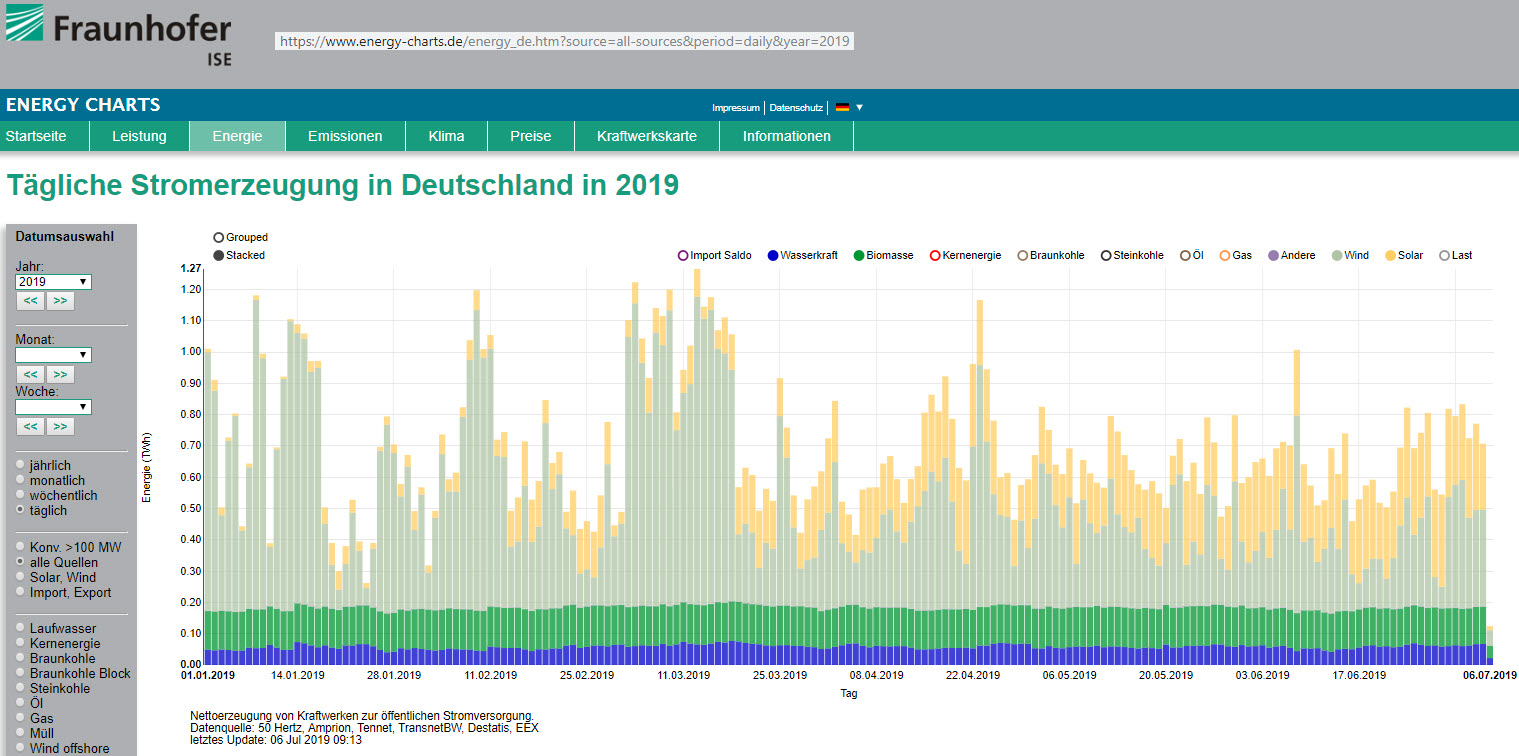Open the Emissionen tab

coord(345,136)
